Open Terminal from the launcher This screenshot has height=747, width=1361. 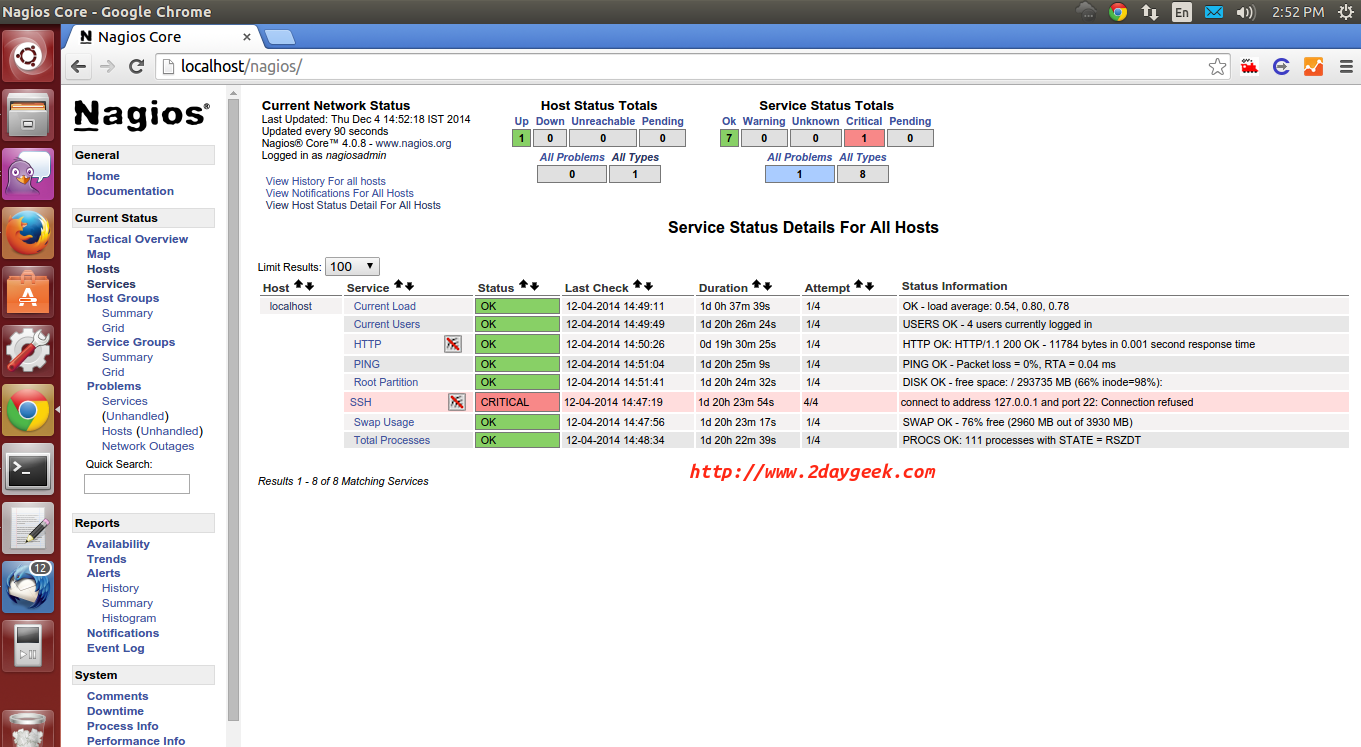tap(28, 469)
